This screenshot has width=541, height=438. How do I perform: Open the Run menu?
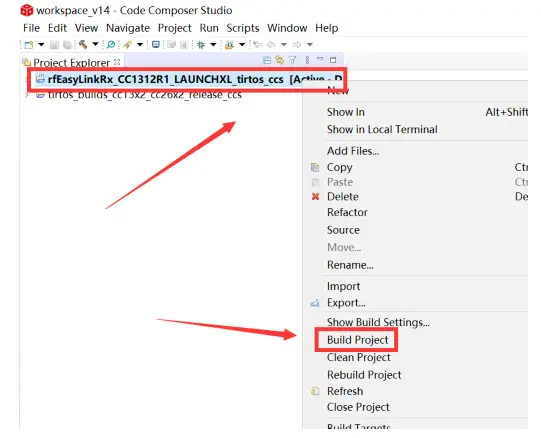tap(209, 28)
